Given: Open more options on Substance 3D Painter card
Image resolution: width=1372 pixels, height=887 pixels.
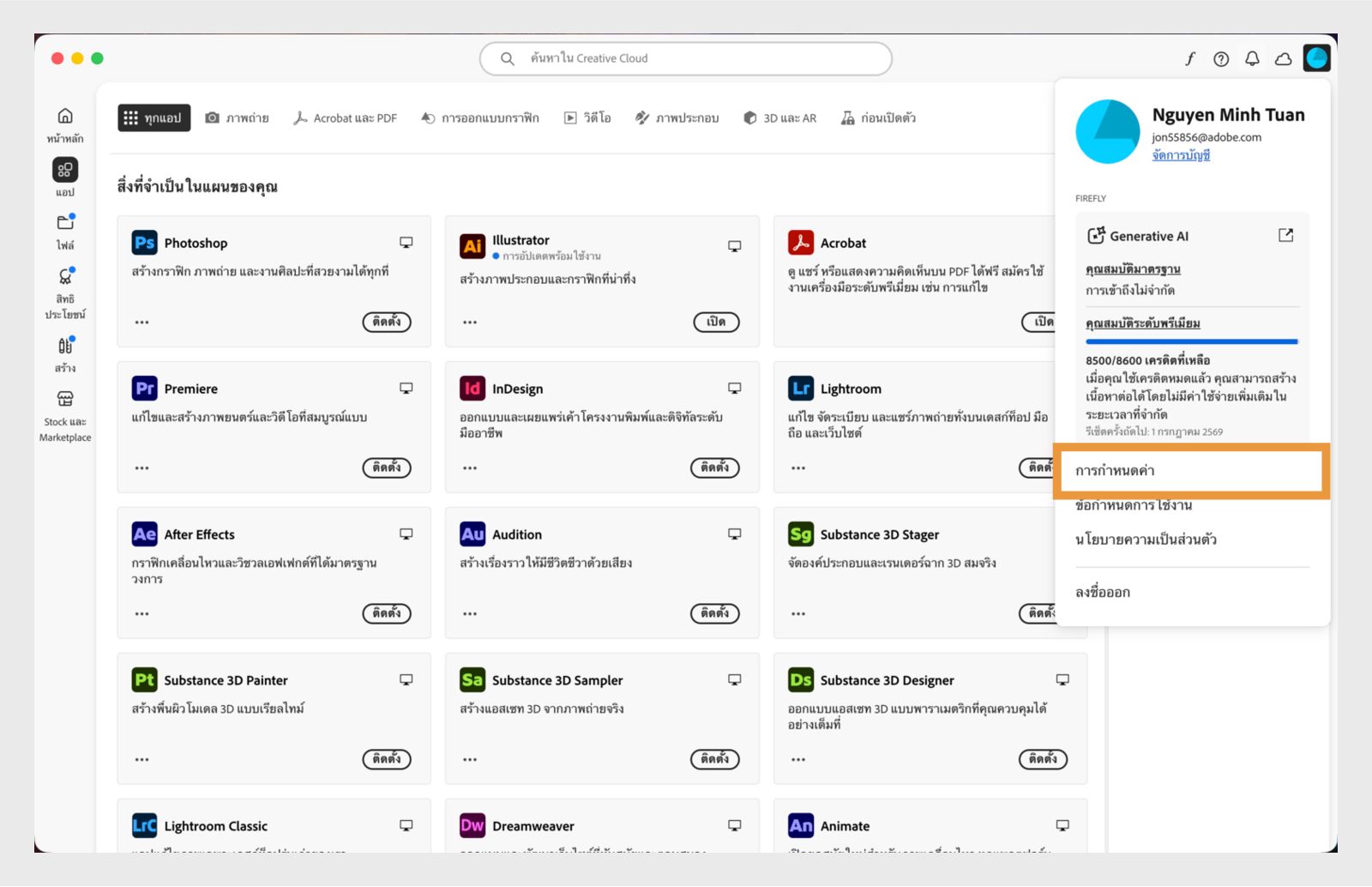Looking at the screenshot, I should [x=142, y=760].
